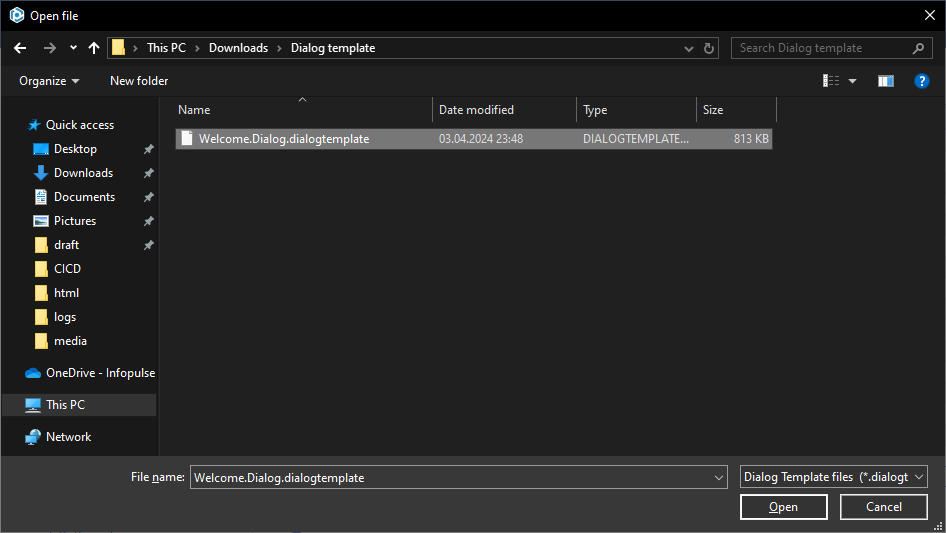Image resolution: width=946 pixels, height=533 pixels.
Task: Open more view options arrow
Action: (852, 81)
